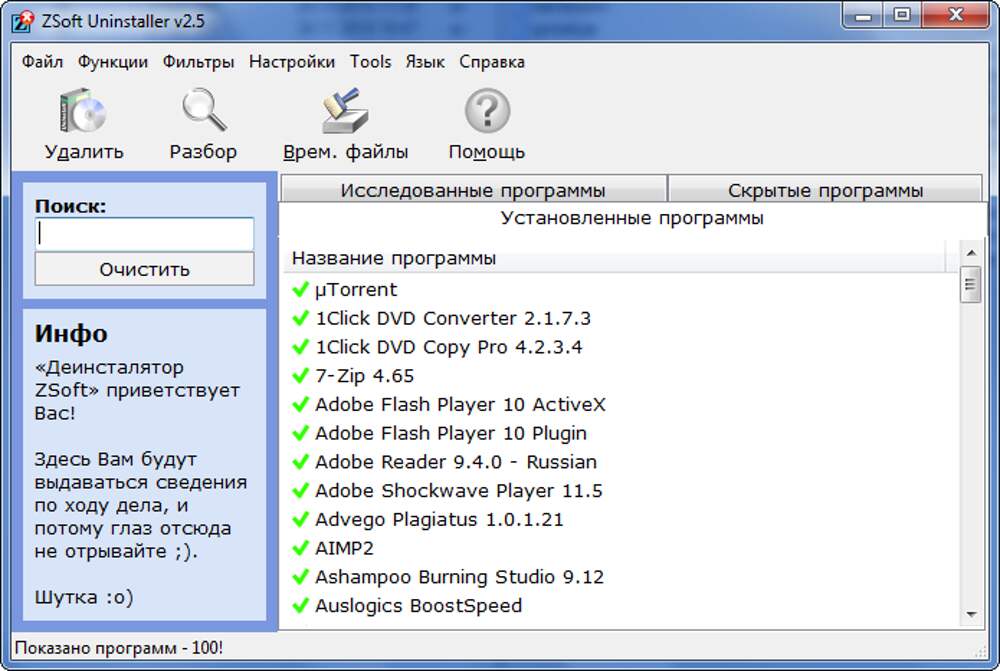This screenshot has height=671, width=1000.
Task: Click the scrollbar down arrow in program list
Action: coord(970,614)
